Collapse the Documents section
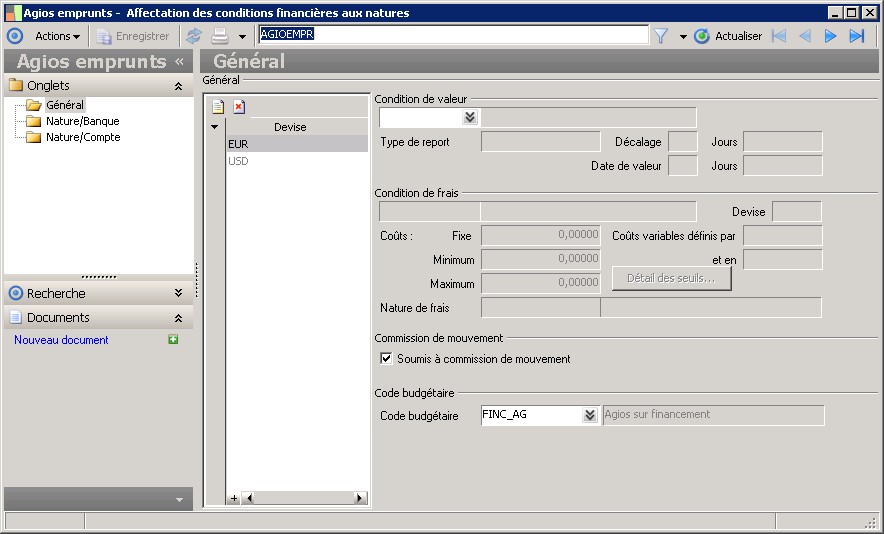Image resolution: width=884 pixels, height=534 pixels. tap(178, 317)
